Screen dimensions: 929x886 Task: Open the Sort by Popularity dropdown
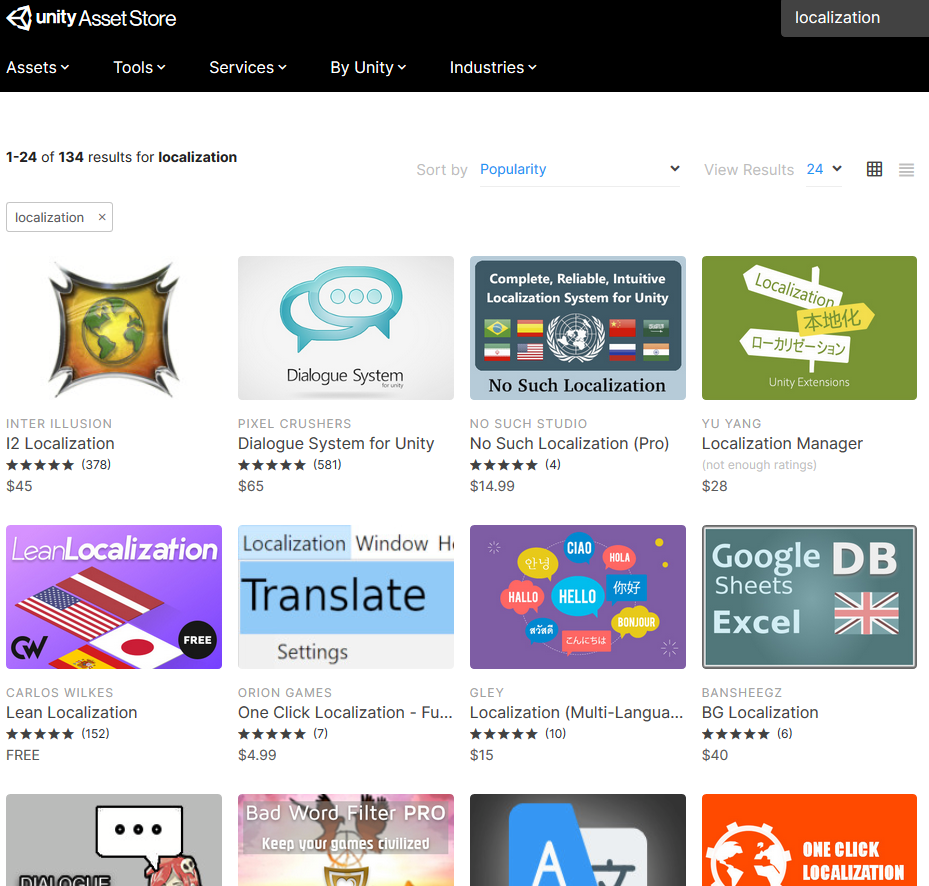point(580,169)
